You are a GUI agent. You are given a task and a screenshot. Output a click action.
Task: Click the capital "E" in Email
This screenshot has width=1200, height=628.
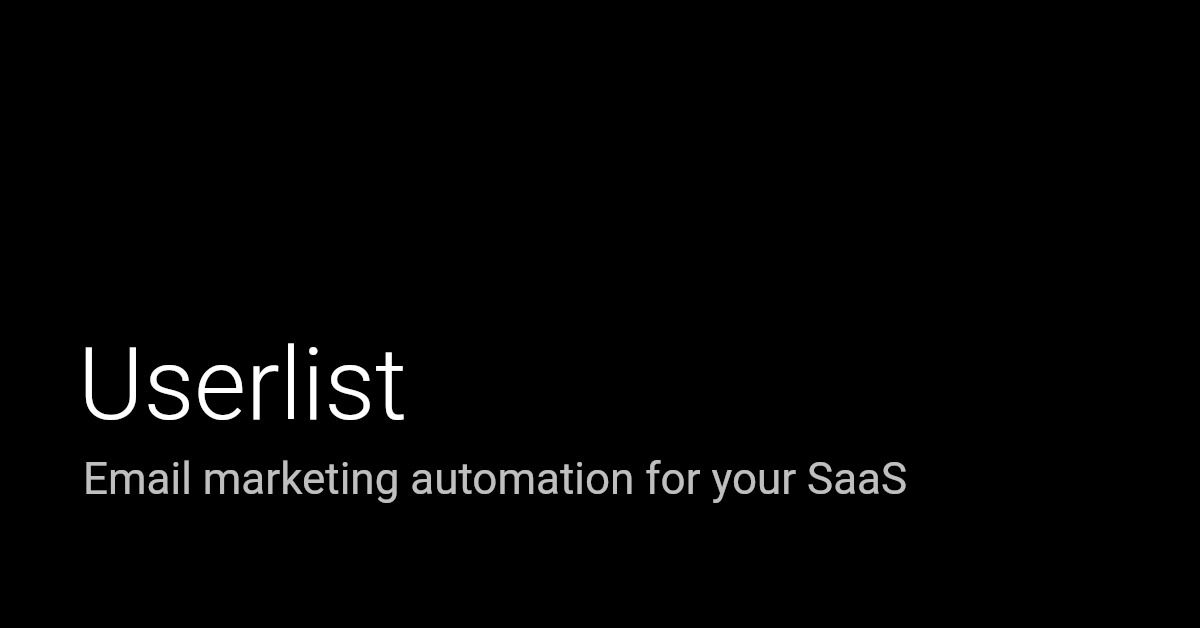point(96,479)
